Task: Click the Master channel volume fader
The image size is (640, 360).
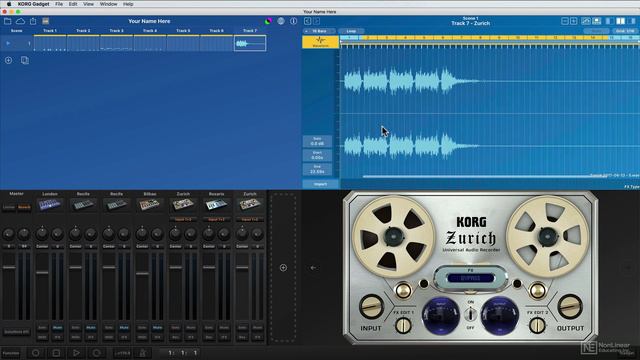Action: [9, 268]
